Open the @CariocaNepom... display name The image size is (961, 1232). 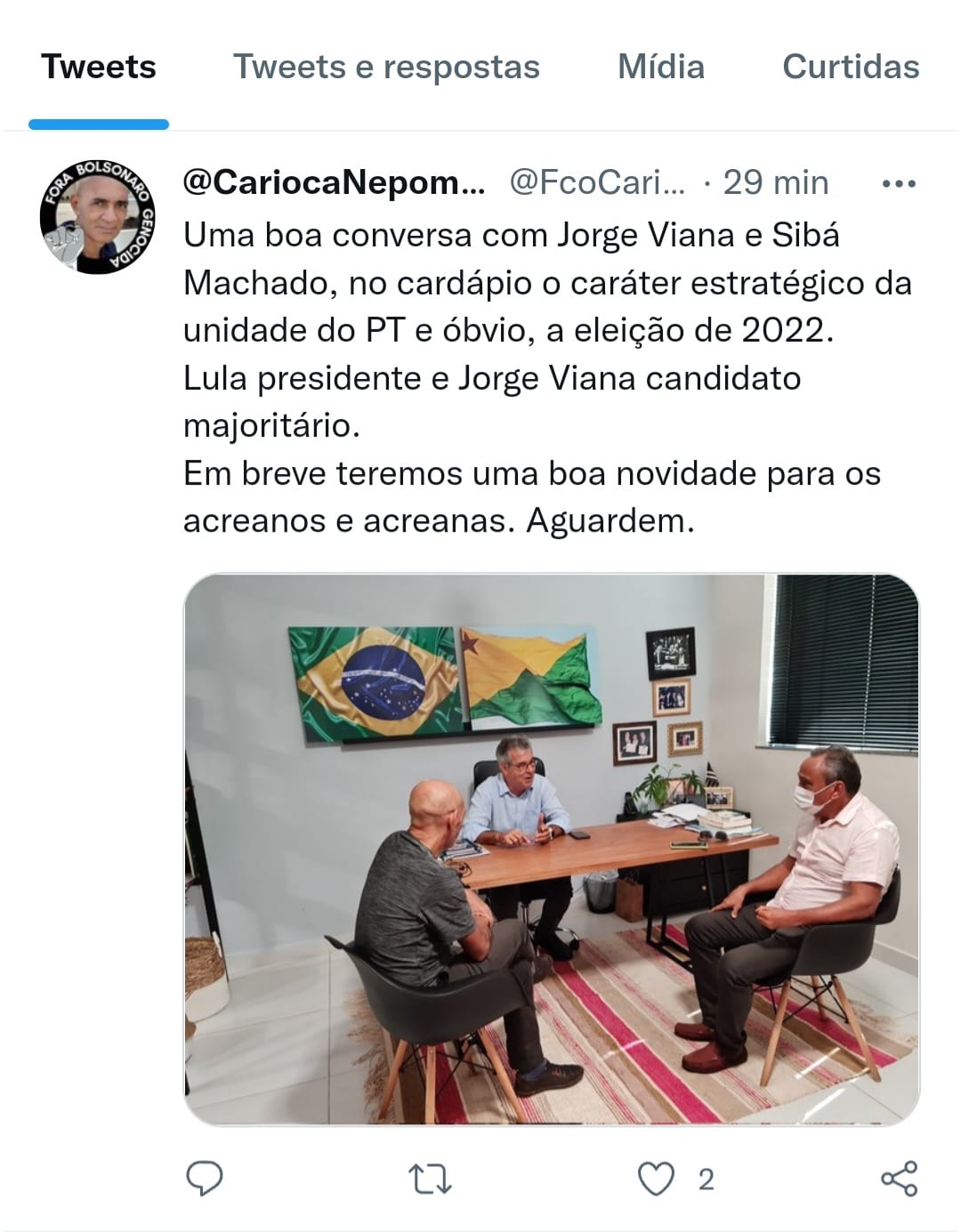click(335, 182)
